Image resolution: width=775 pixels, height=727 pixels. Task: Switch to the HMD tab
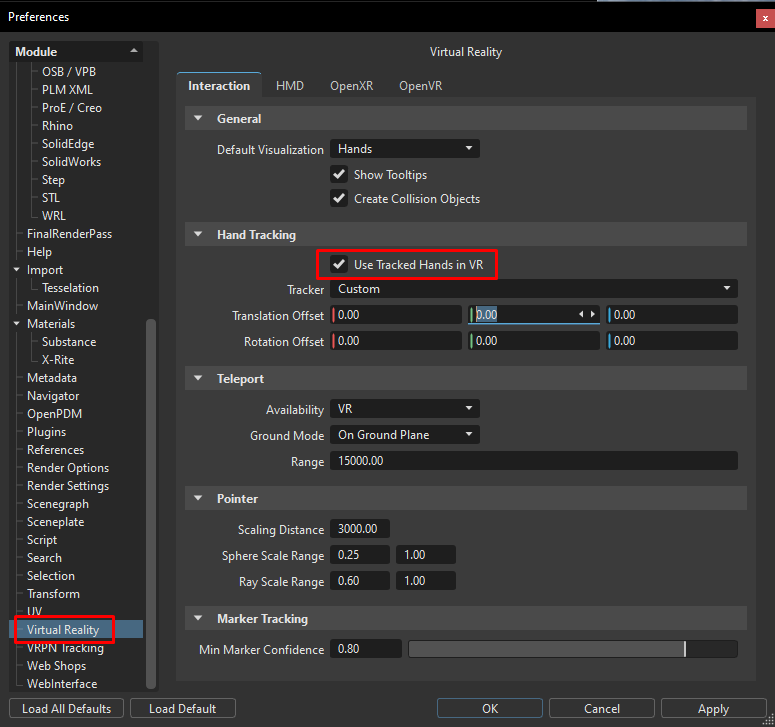290,86
